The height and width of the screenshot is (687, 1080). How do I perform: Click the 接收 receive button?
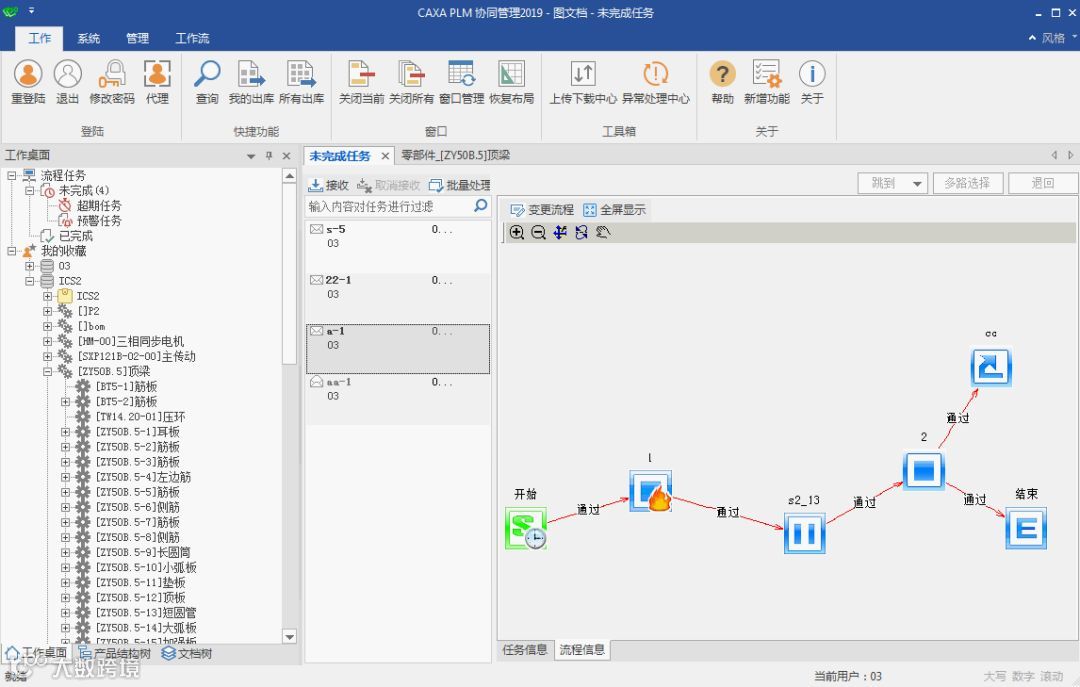(329, 185)
